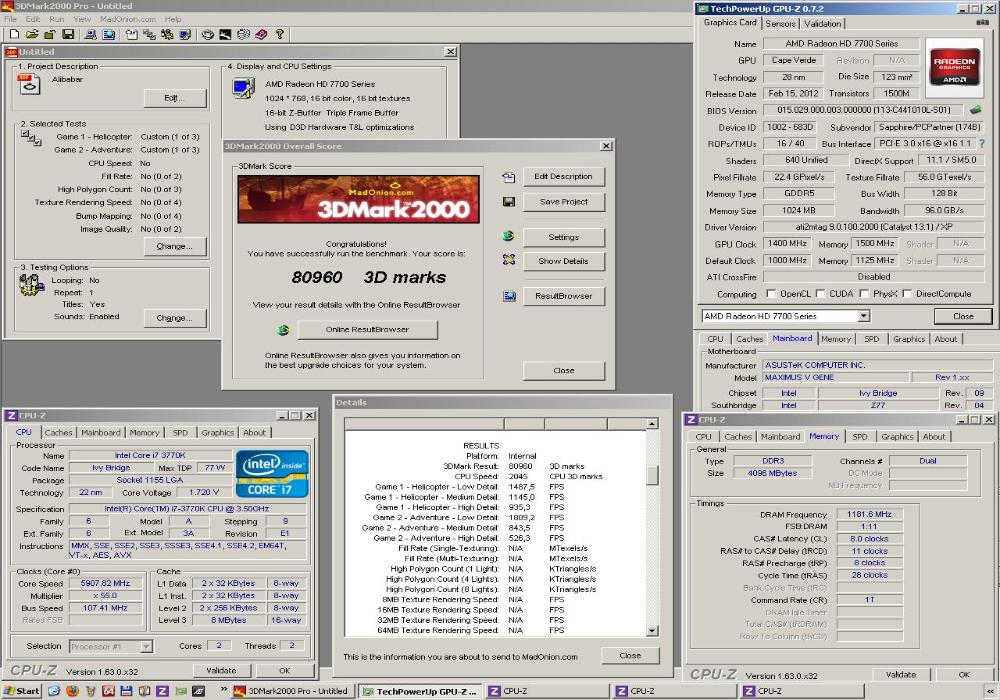Open the Run menu in 3DMark2000

(x=57, y=19)
